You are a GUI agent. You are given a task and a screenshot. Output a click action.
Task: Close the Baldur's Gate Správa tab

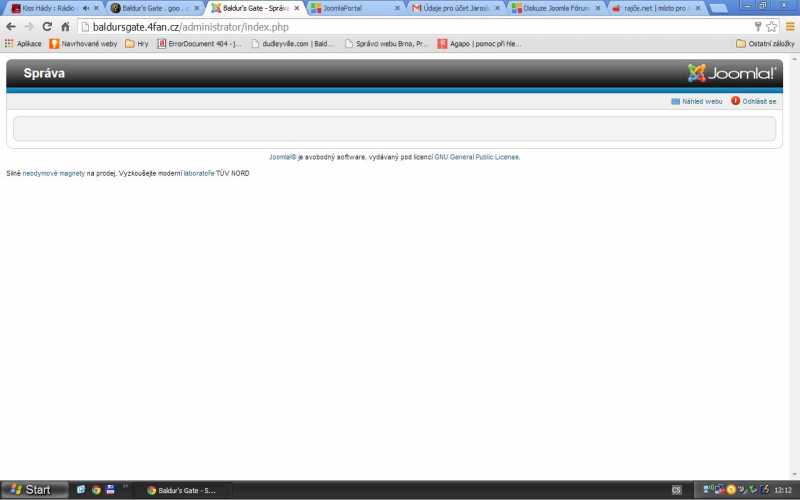coord(297,8)
